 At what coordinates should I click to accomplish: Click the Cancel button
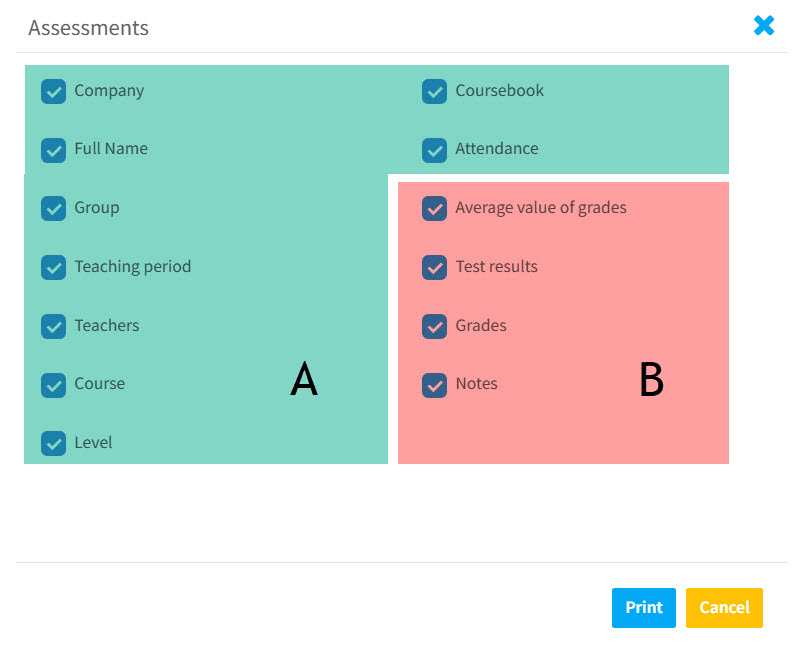point(724,607)
